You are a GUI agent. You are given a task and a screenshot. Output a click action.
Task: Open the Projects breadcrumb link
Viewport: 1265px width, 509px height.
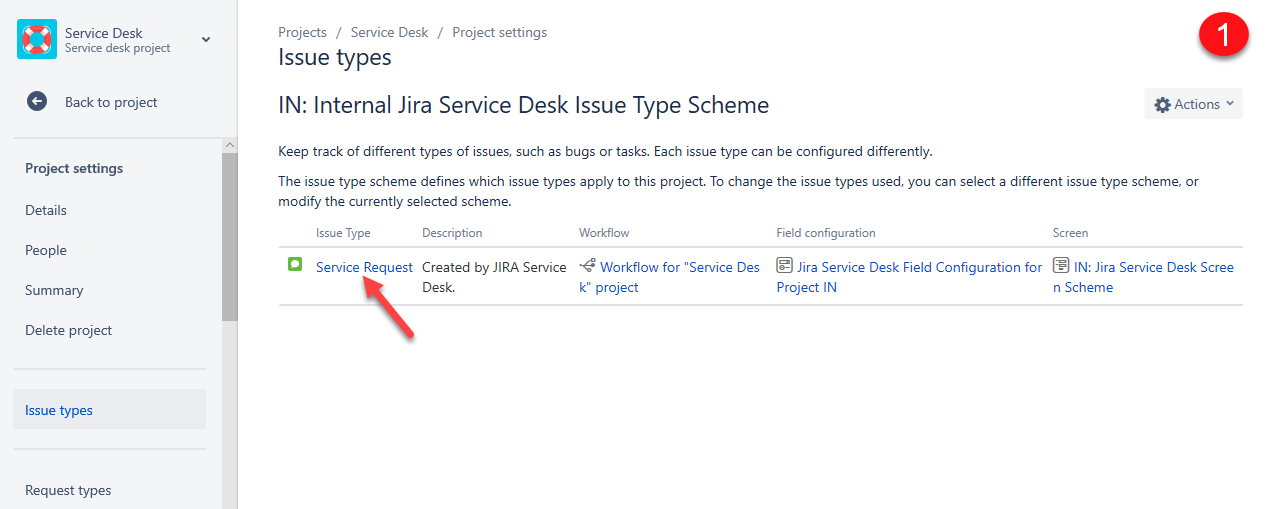click(x=302, y=33)
